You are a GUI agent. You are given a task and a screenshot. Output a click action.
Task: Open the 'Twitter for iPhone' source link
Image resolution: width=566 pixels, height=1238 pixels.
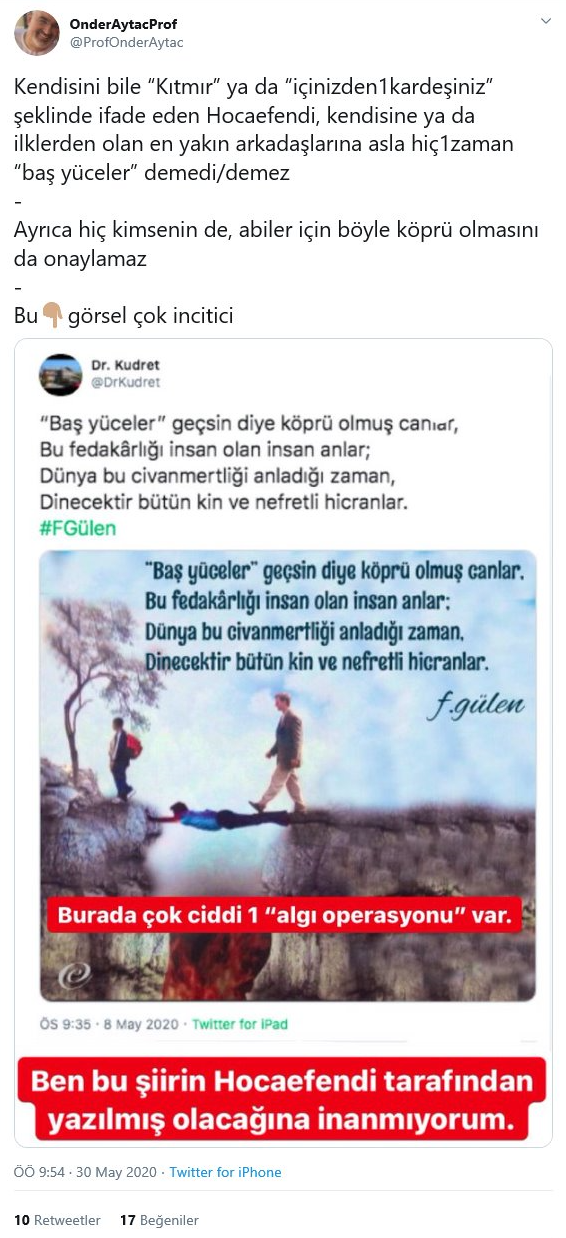click(x=225, y=1172)
